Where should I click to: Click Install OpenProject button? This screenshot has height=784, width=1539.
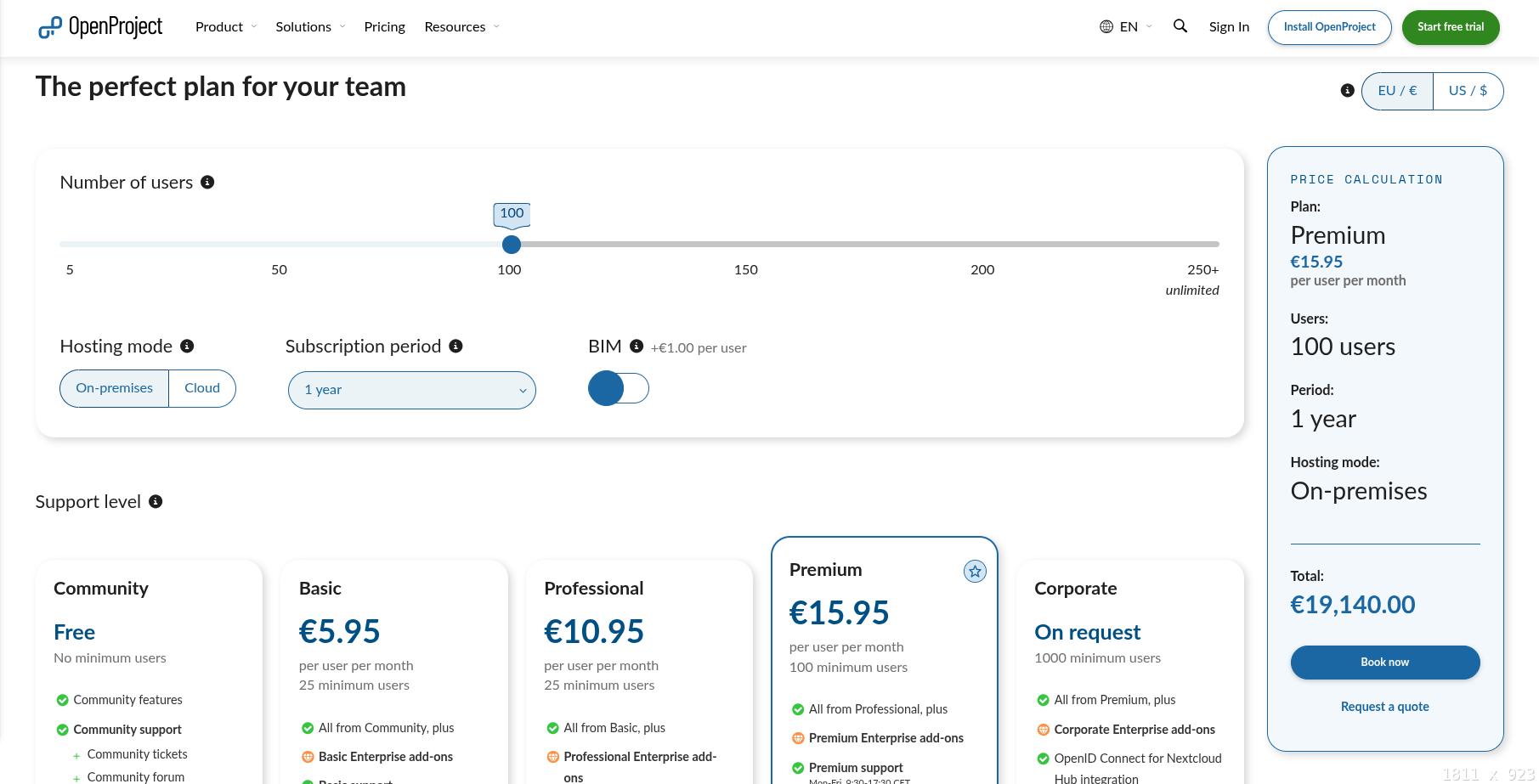(1329, 27)
